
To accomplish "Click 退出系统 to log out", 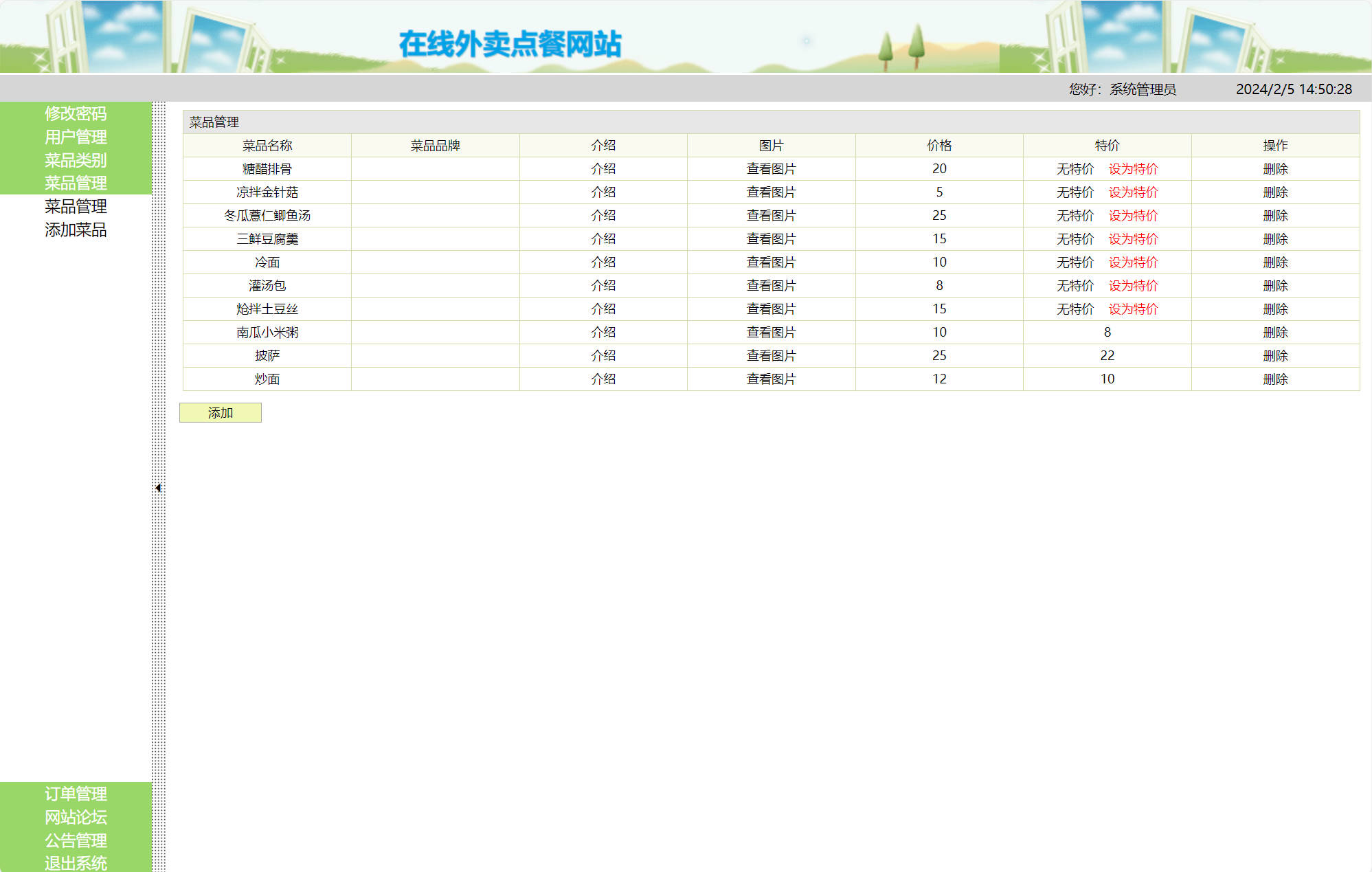I will click(x=76, y=863).
